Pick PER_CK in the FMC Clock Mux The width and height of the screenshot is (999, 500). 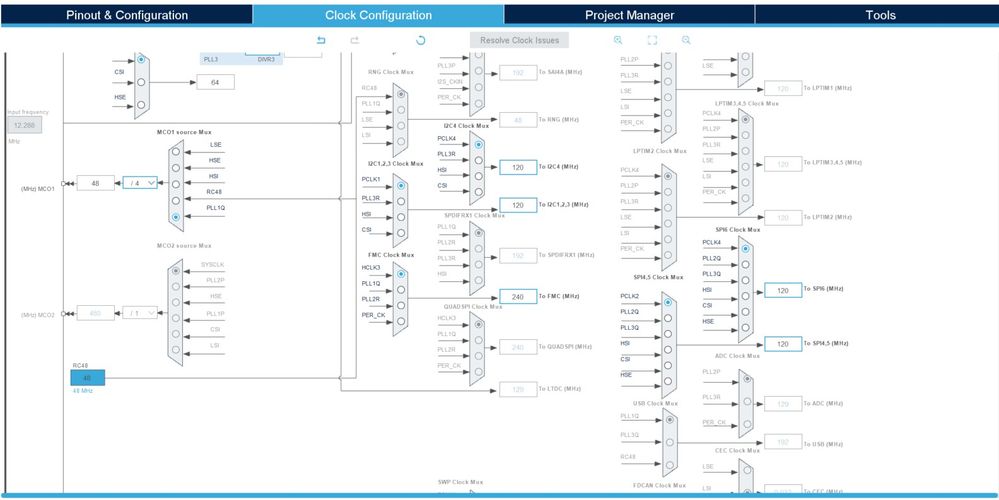(x=401, y=321)
